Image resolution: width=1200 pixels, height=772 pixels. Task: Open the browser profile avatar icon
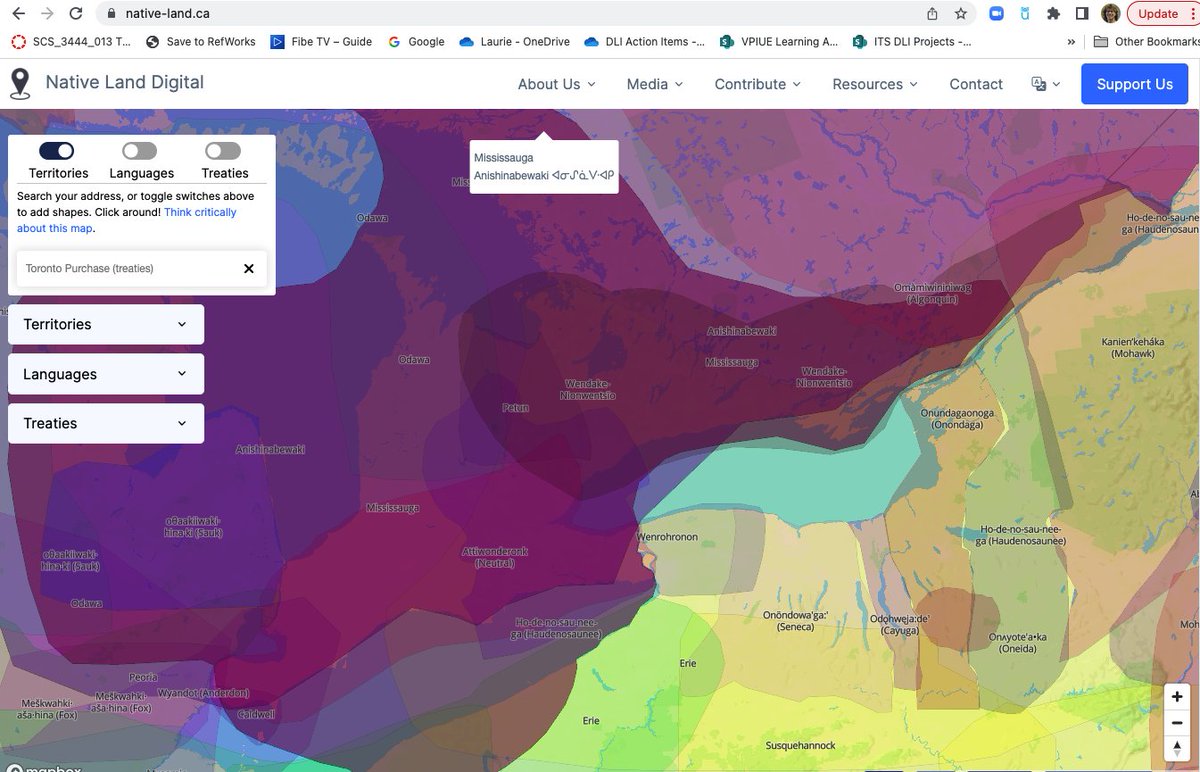click(x=1112, y=14)
